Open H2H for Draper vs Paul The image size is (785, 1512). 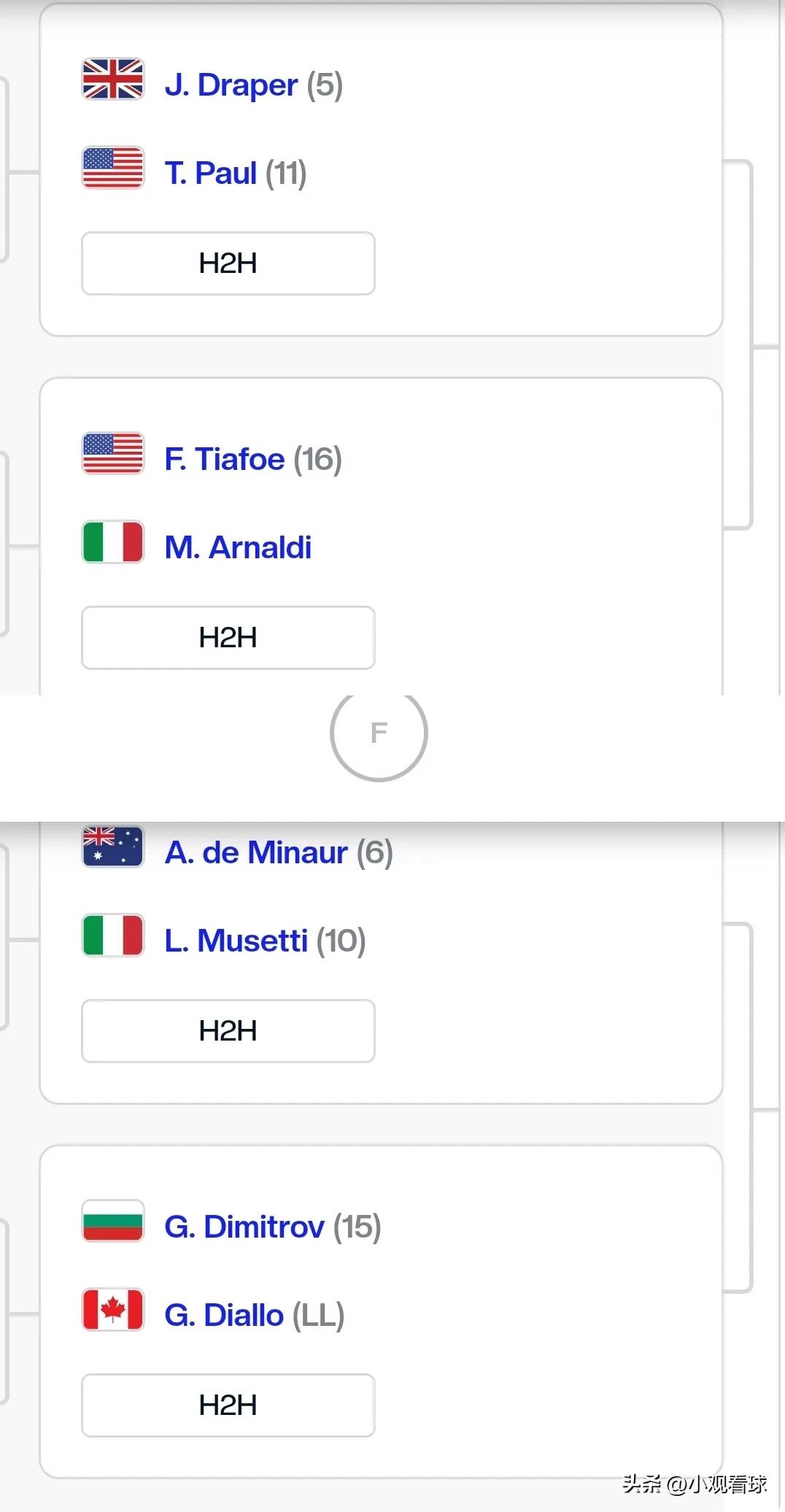[228, 263]
